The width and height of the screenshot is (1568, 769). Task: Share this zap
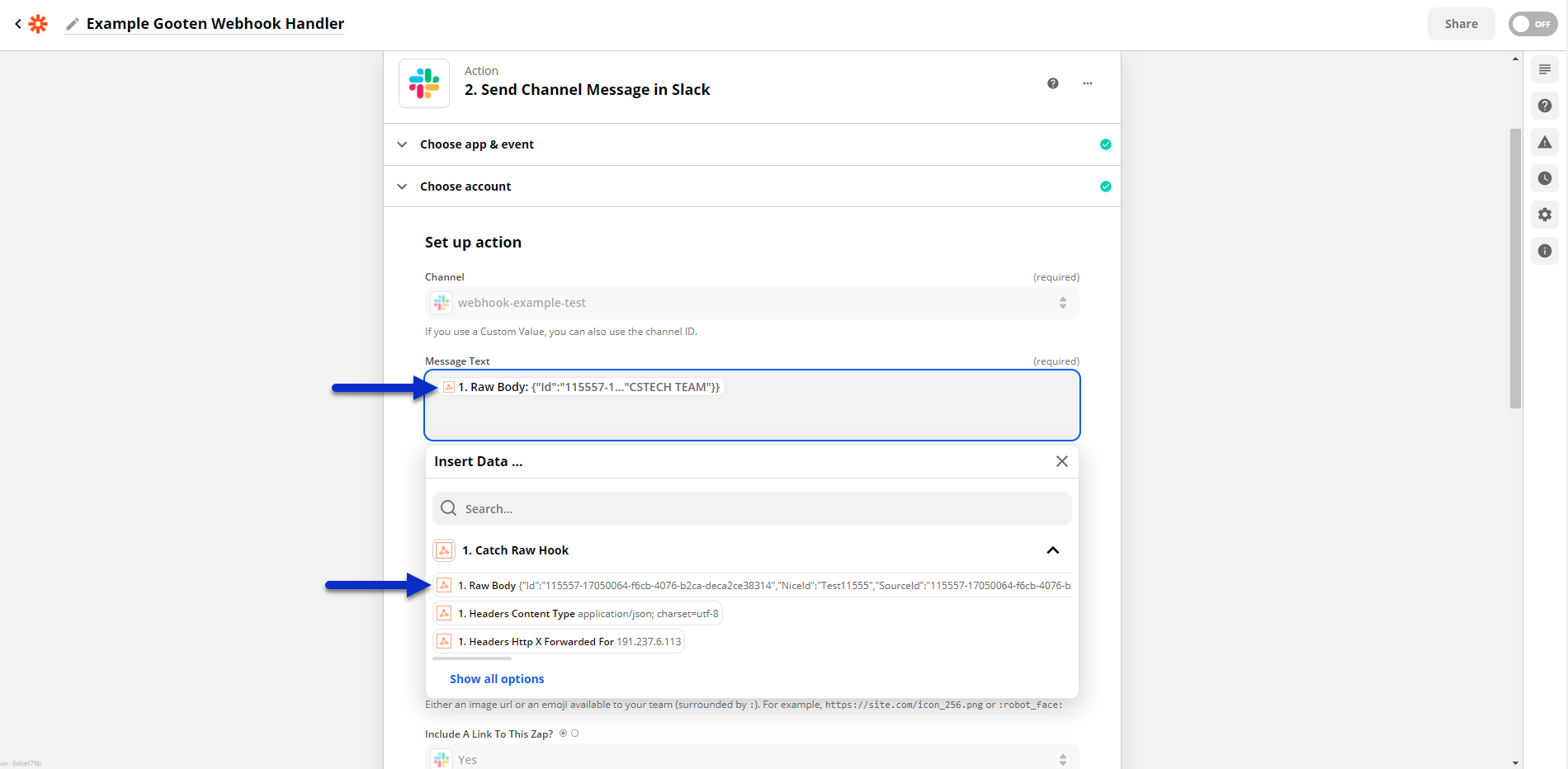pos(1461,24)
